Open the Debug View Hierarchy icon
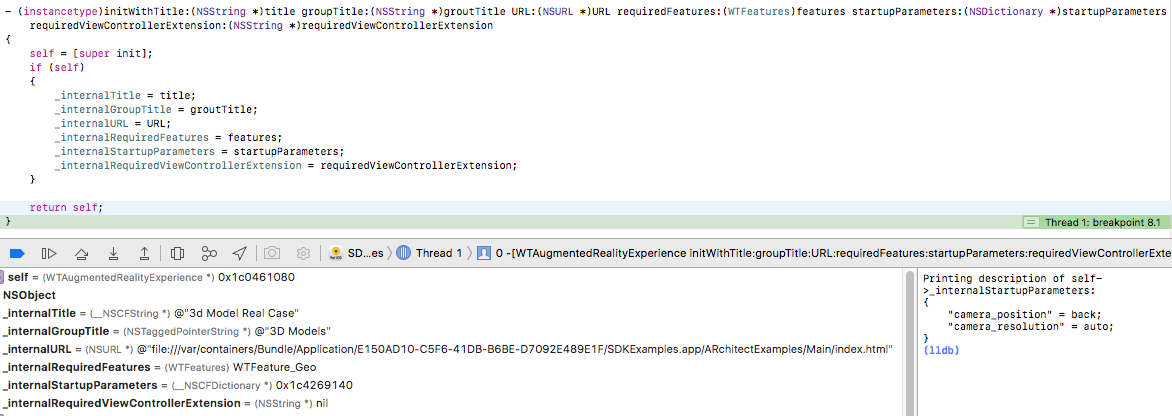This screenshot has height=416, width=1172. pos(177,253)
